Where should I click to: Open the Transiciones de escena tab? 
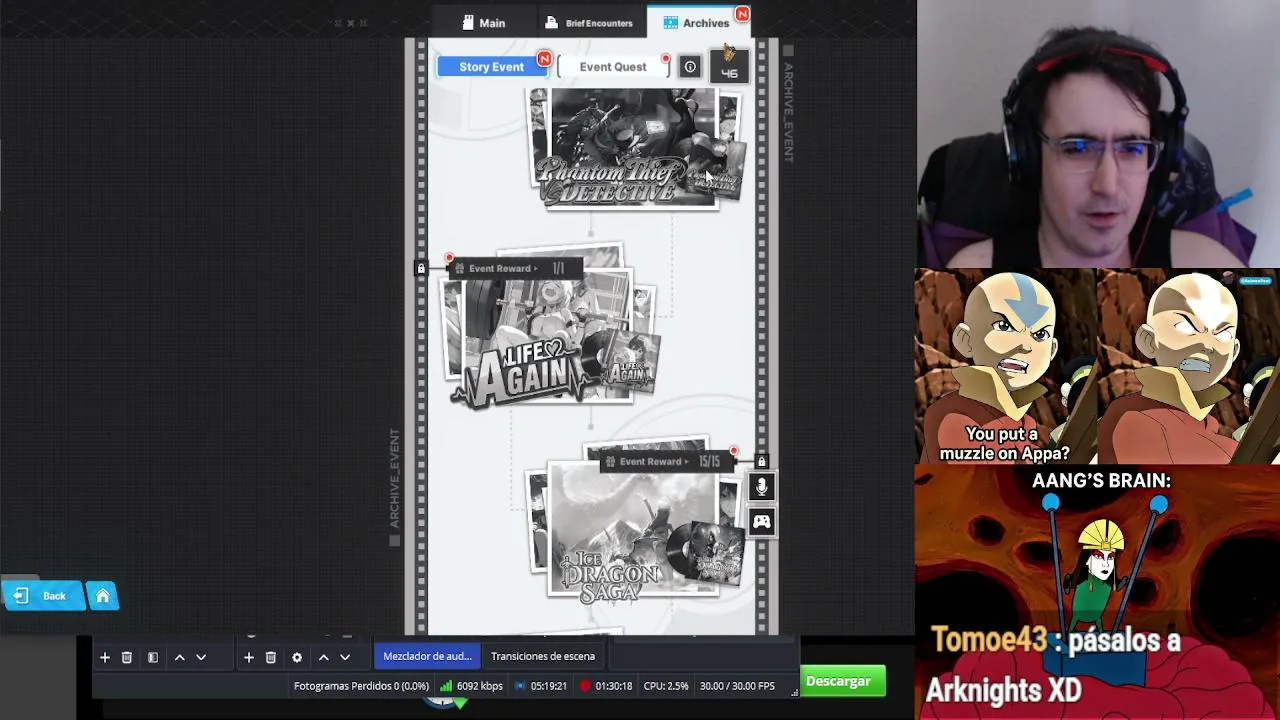pyautogui.click(x=543, y=656)
